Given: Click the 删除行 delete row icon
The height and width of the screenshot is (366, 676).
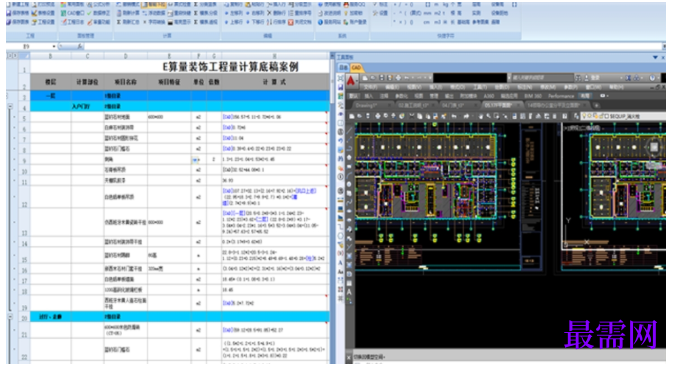Looking at the screenshot, I should tap(269, 13).
